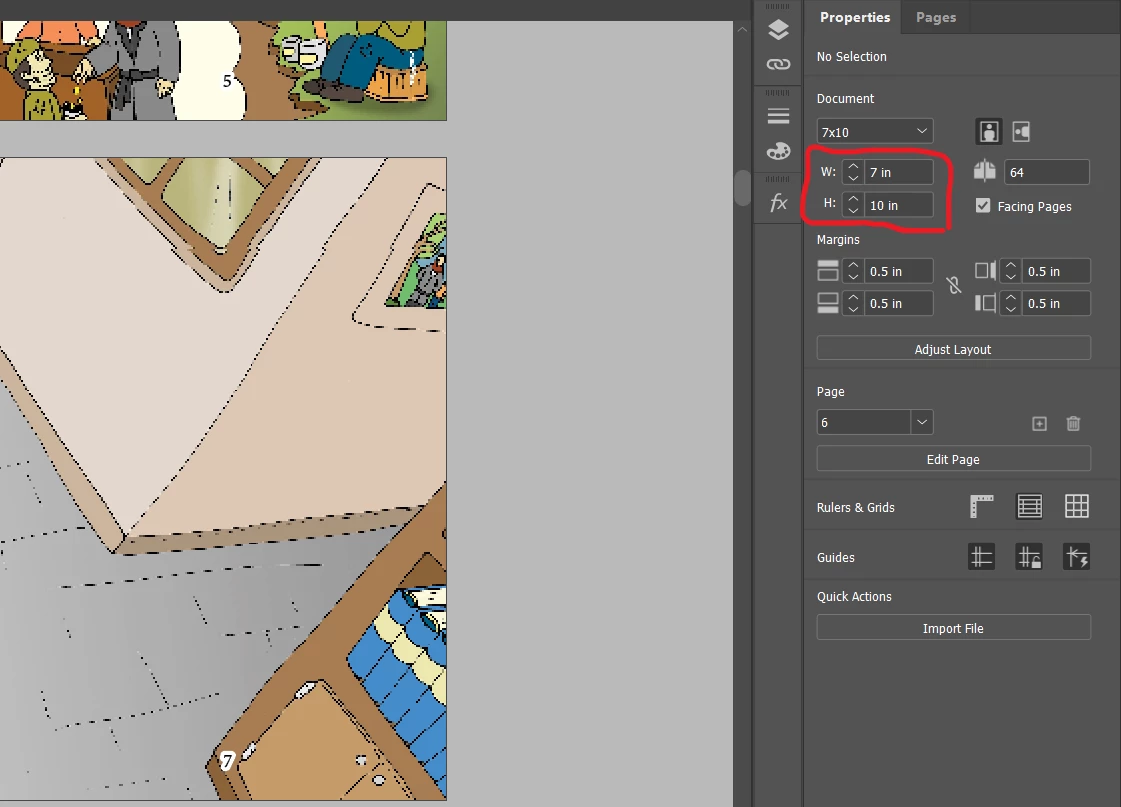Click the scroll up arrow of canvas

point(742,29)
